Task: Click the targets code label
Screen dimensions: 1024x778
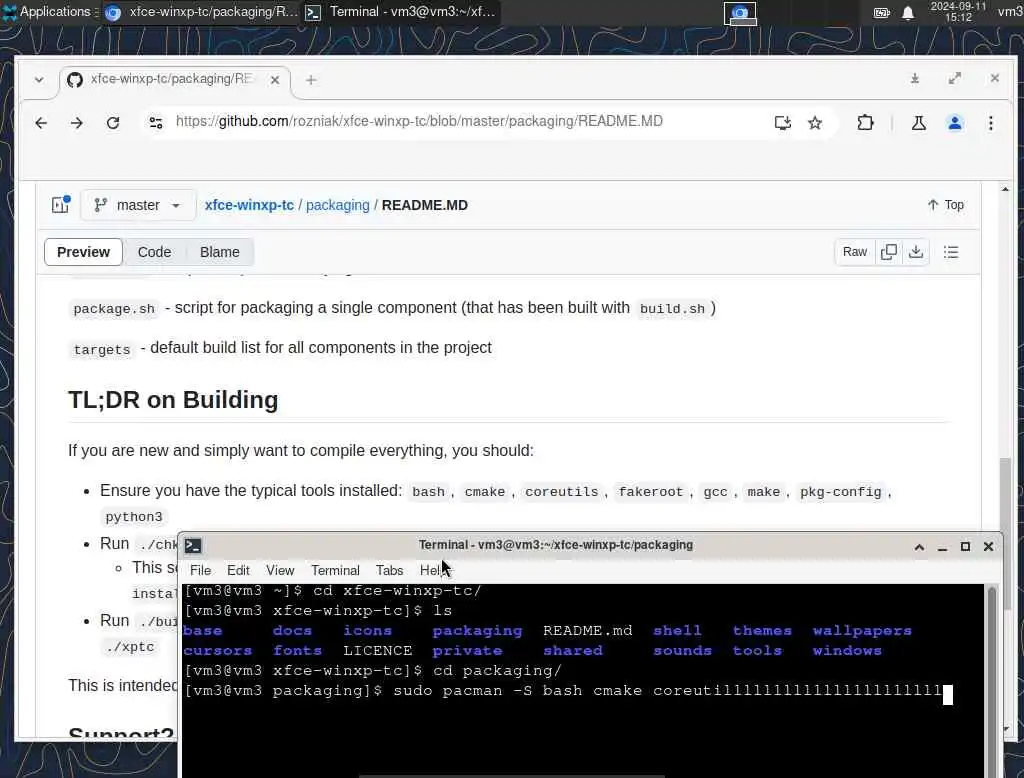Action: point(102,349)
